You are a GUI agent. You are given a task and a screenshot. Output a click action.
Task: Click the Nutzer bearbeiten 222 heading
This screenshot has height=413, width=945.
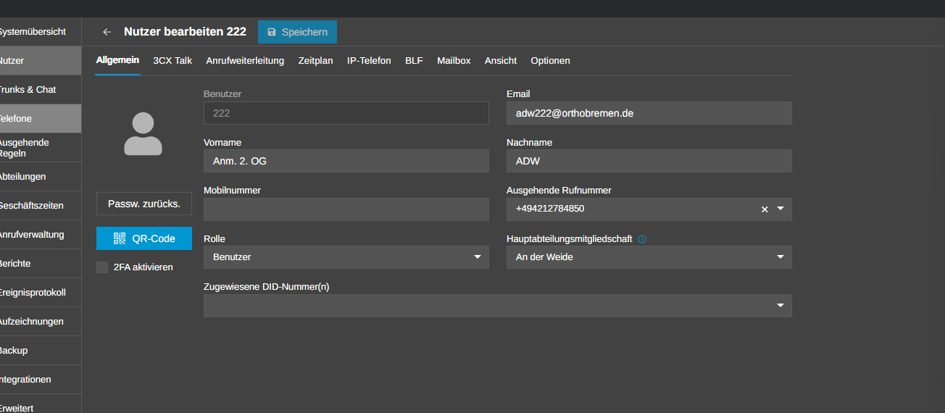click(185, 32)
